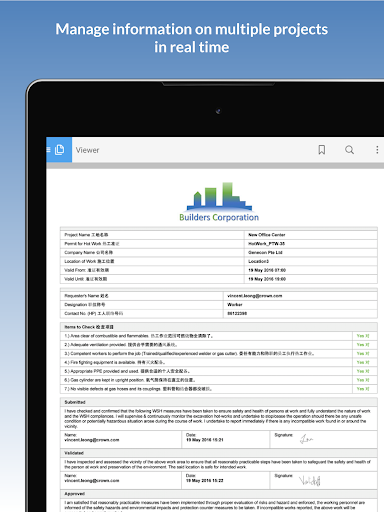The image size is (384, 512).
Task: Click the Approved section header
Action: pos(75,494)
